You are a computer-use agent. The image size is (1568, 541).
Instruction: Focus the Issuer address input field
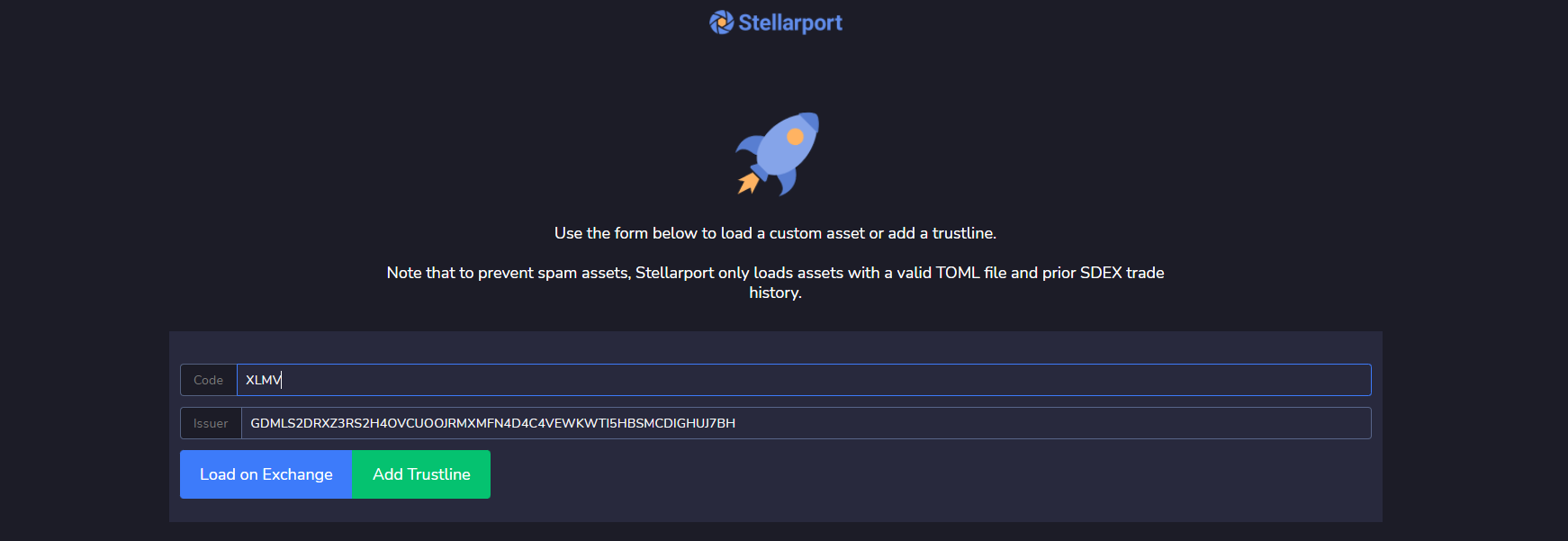[807, 423]
